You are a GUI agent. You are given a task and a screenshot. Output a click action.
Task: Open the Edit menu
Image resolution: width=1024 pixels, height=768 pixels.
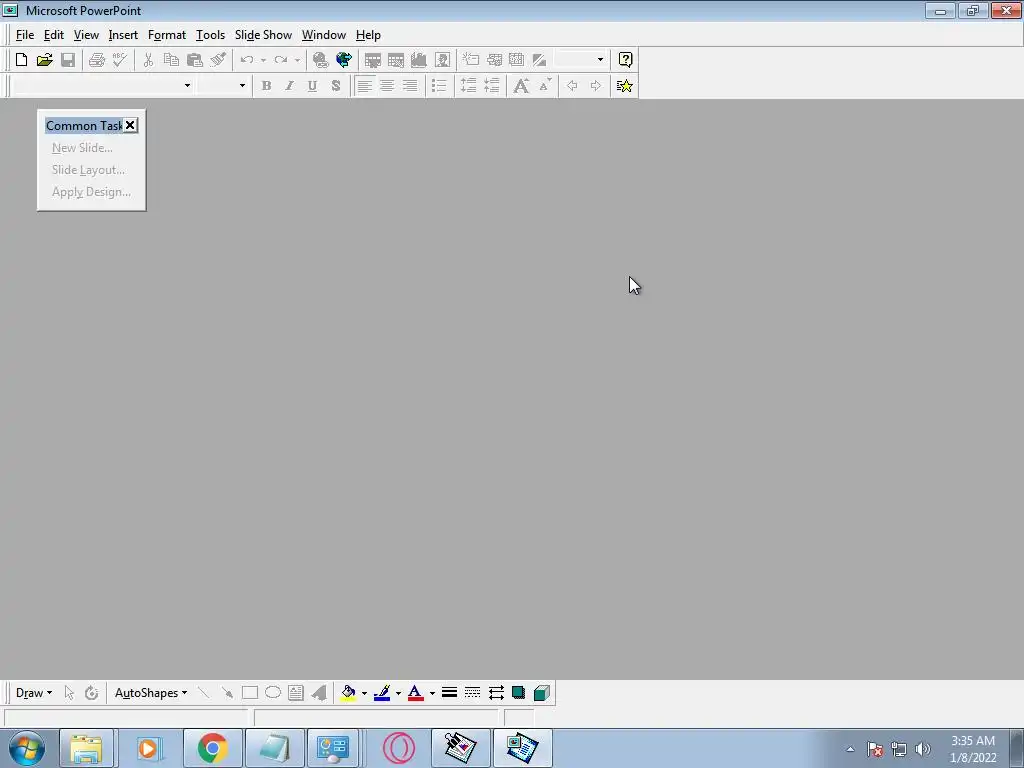click(x=54, y=35)
